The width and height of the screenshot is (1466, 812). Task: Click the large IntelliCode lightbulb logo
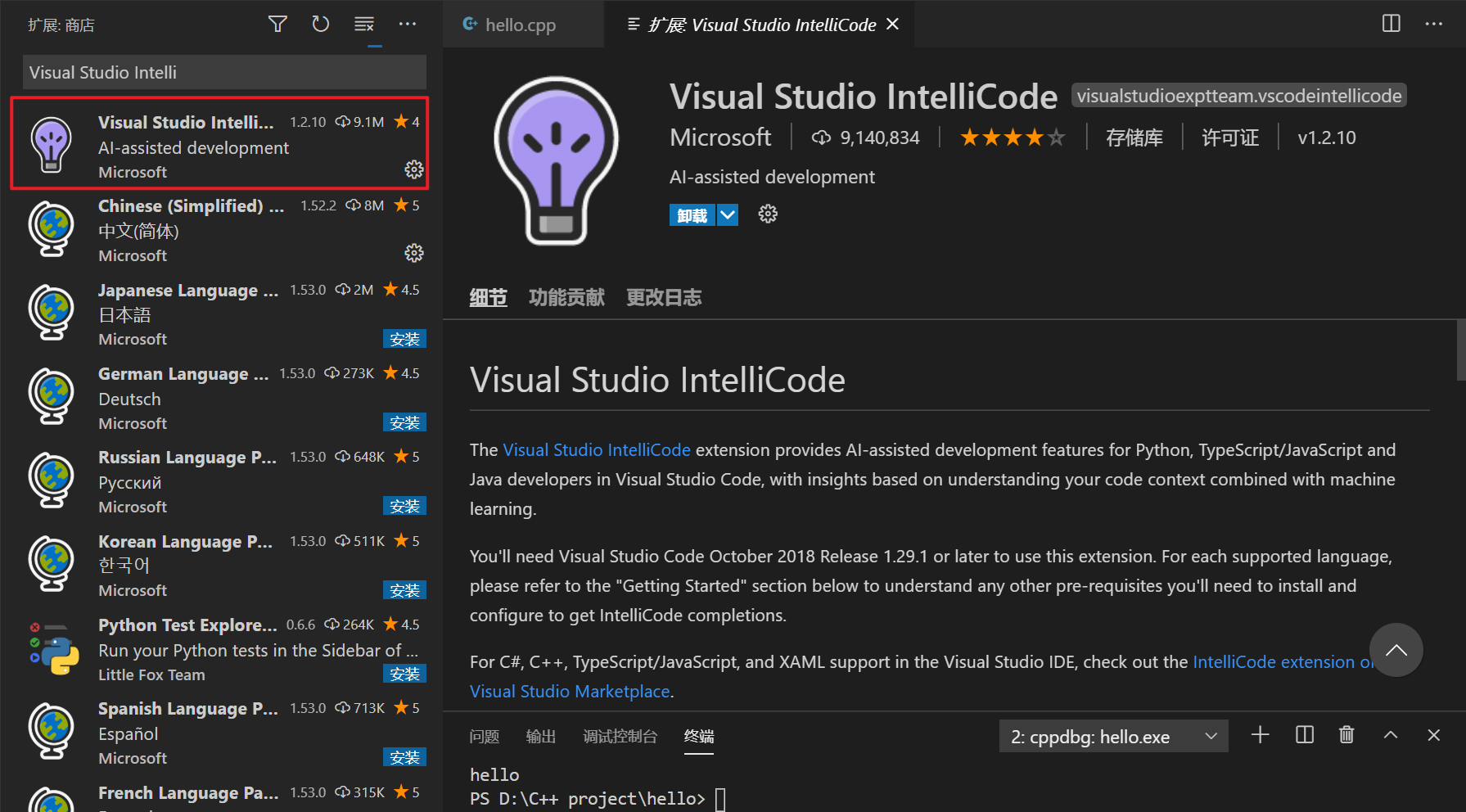(557, 160)
